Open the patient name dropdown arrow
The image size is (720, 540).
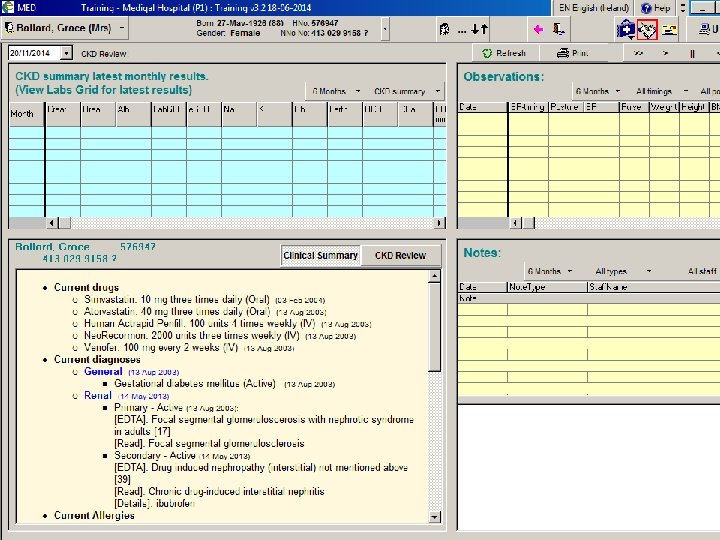point(122,28)
